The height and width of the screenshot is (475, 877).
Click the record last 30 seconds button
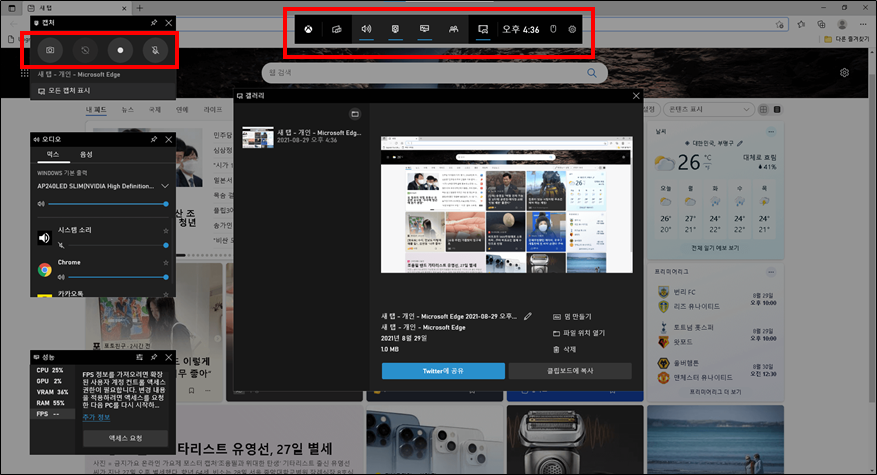click(85, 50)
